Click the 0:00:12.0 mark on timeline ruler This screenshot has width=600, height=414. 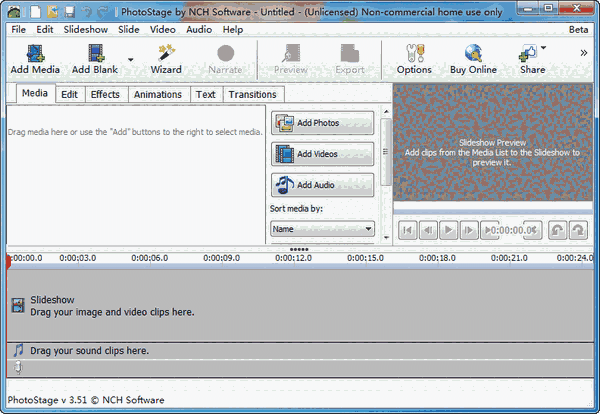(298, 258)
